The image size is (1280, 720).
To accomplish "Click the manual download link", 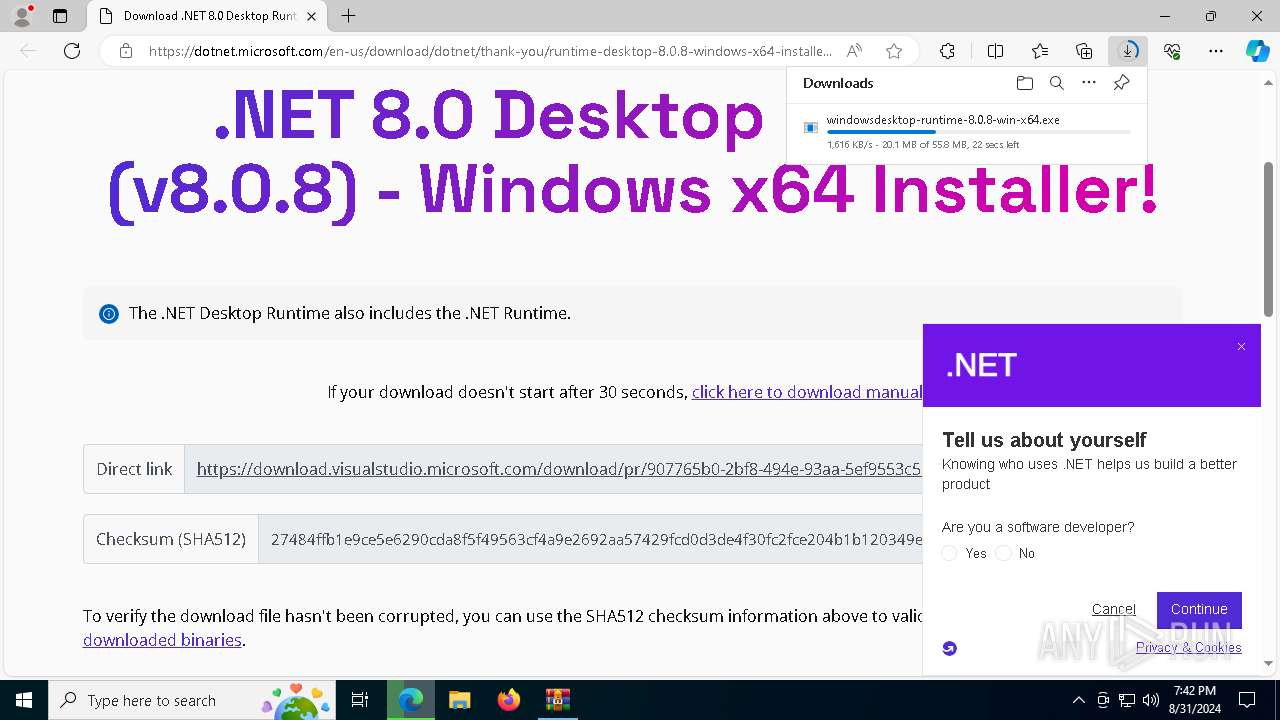I will 807,392.
